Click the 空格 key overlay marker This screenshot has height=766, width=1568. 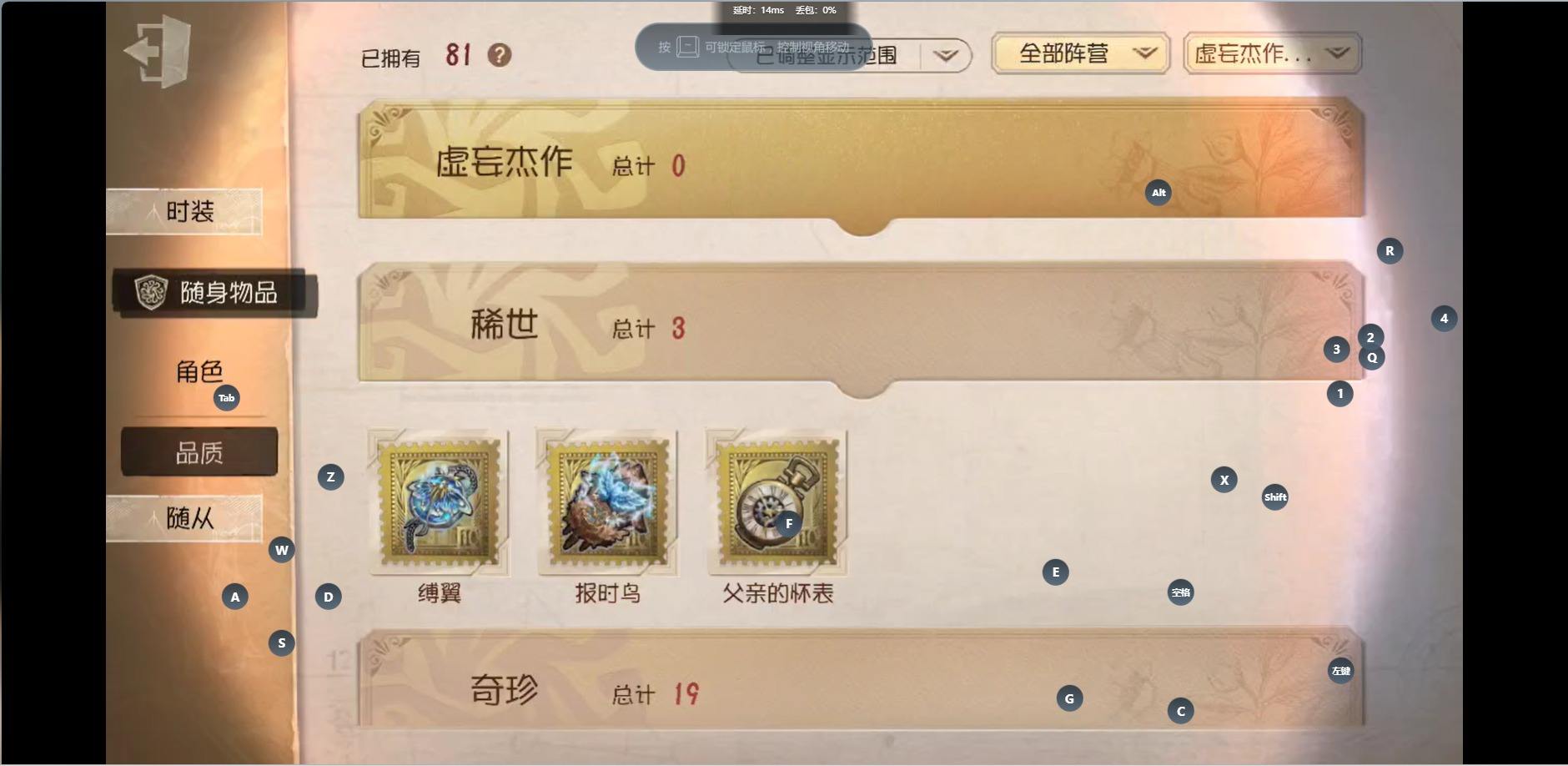[x=1181, y=592]
